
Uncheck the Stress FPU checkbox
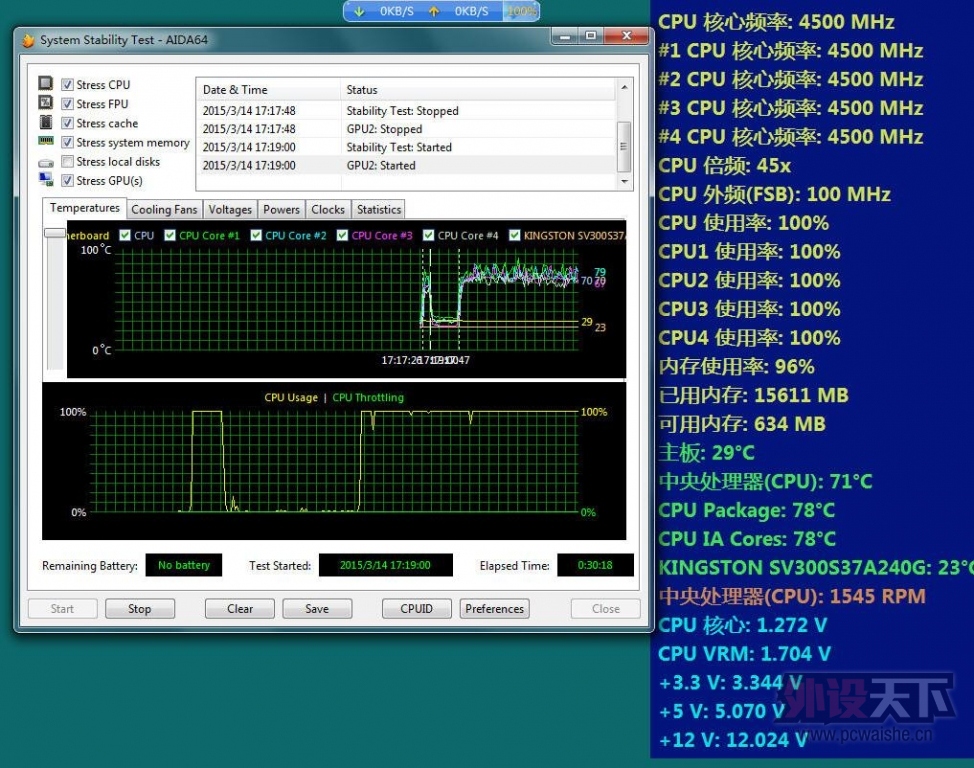(x=68, y=104)
